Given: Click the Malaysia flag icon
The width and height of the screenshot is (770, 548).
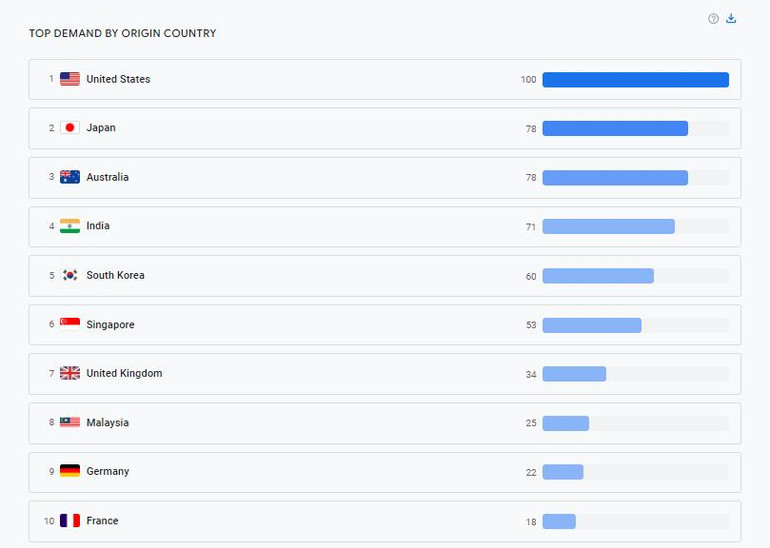Looking at the screenshot, I should [x=70, y=422].
